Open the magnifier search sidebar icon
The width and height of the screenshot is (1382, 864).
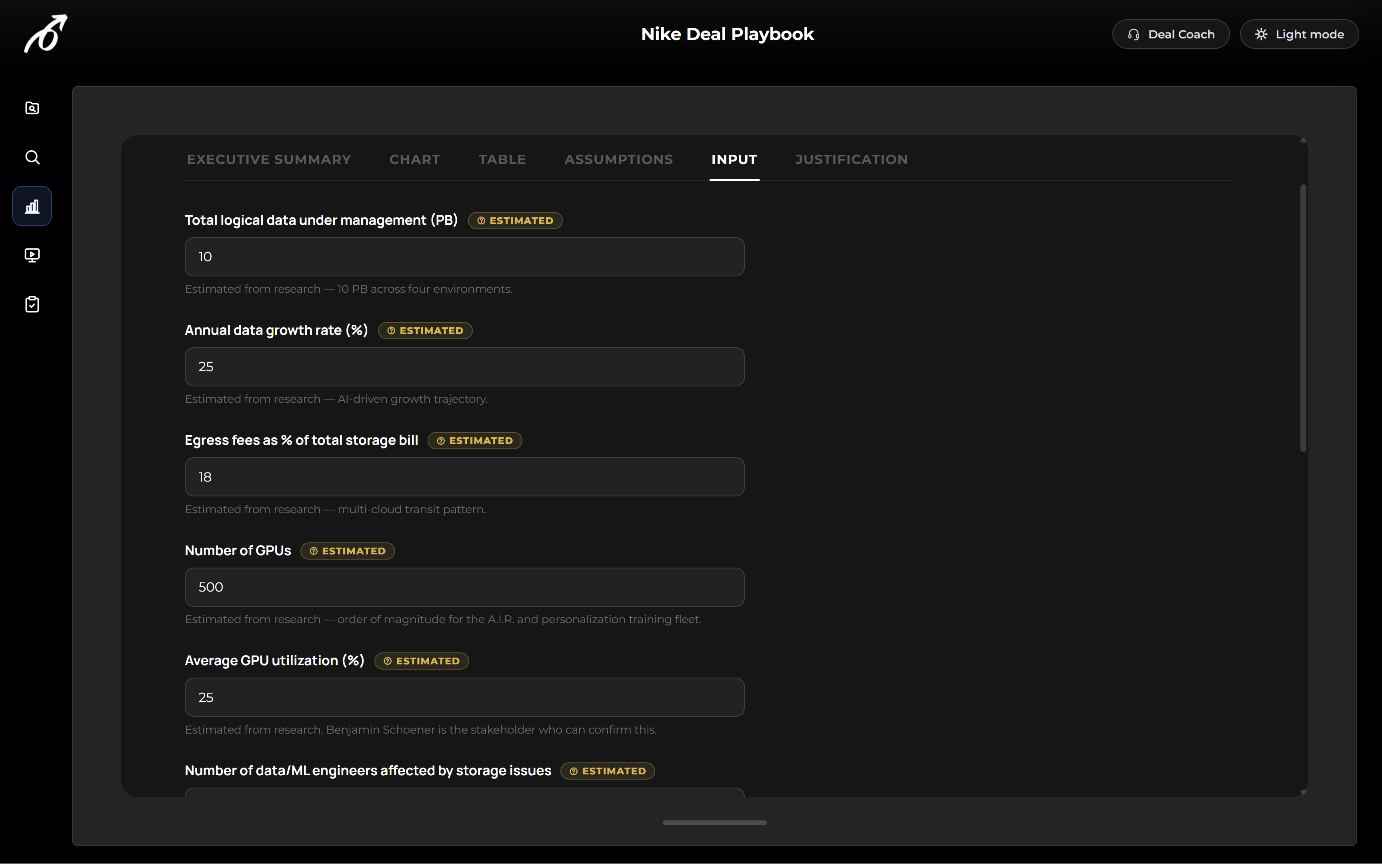pos(32,157)
